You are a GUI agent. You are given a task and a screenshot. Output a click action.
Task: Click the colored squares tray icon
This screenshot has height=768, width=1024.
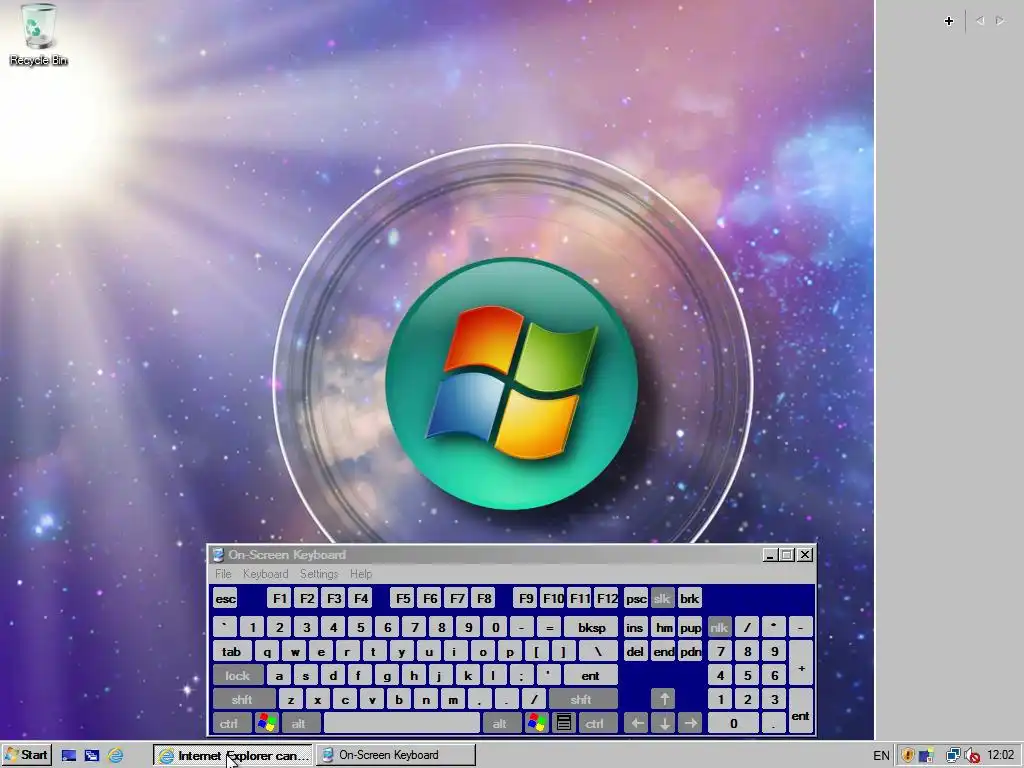[925, 756]
